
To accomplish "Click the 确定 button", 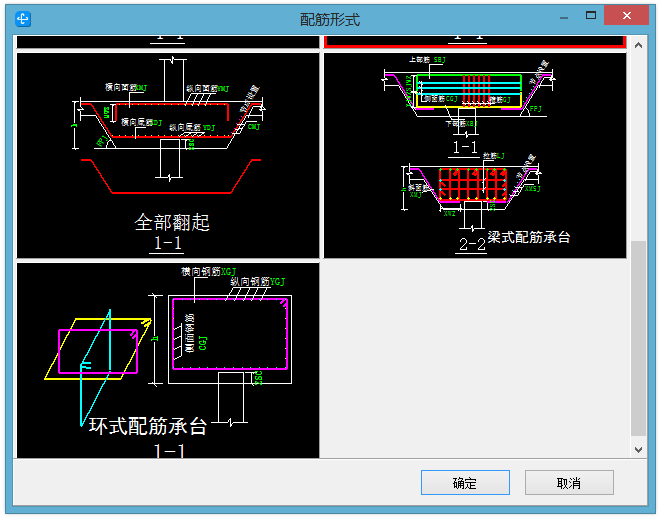I will (x=465, y=483).
